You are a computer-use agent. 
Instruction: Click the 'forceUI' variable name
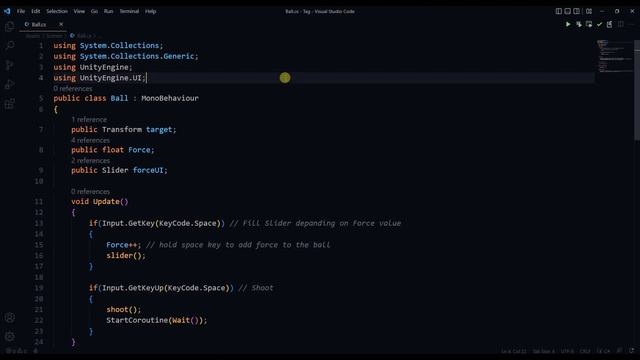[148, 170]
